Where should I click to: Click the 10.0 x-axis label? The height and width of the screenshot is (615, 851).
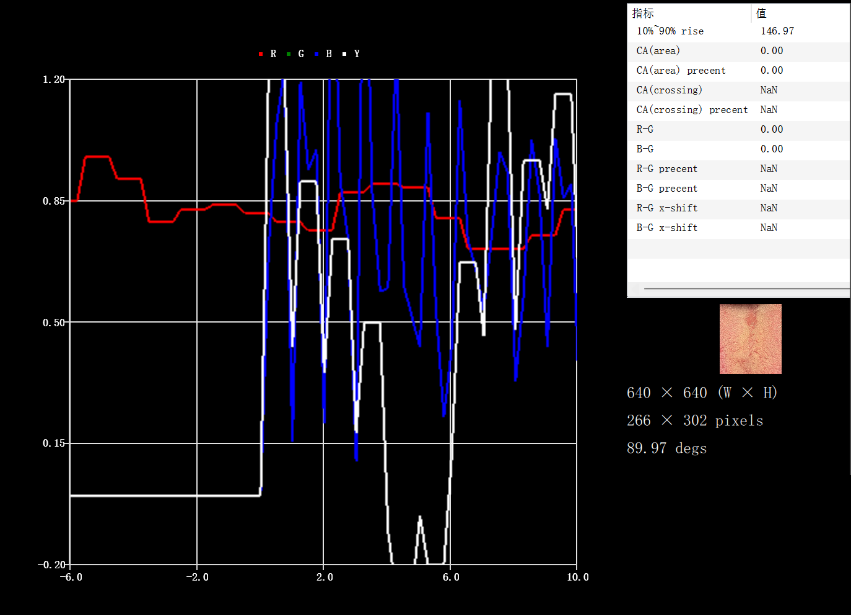pos(577,577)
